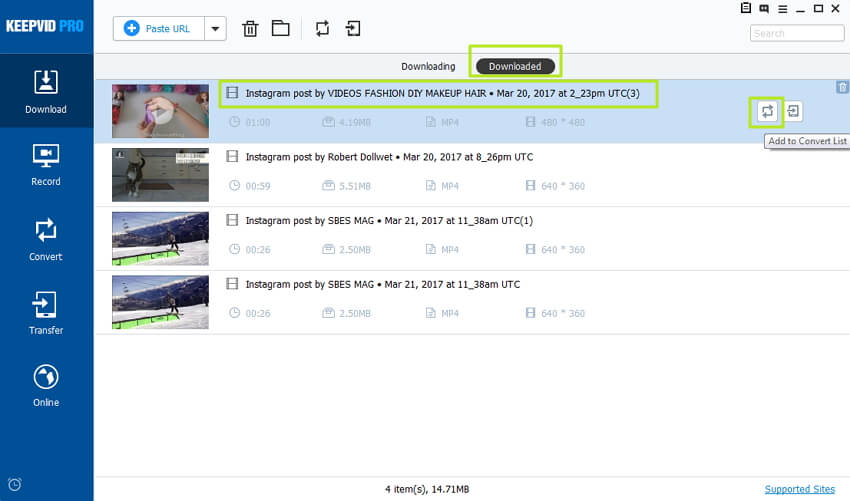This screenshot has height=501, width=850.
Task: Click the Paste URL button
Action: 158,29
